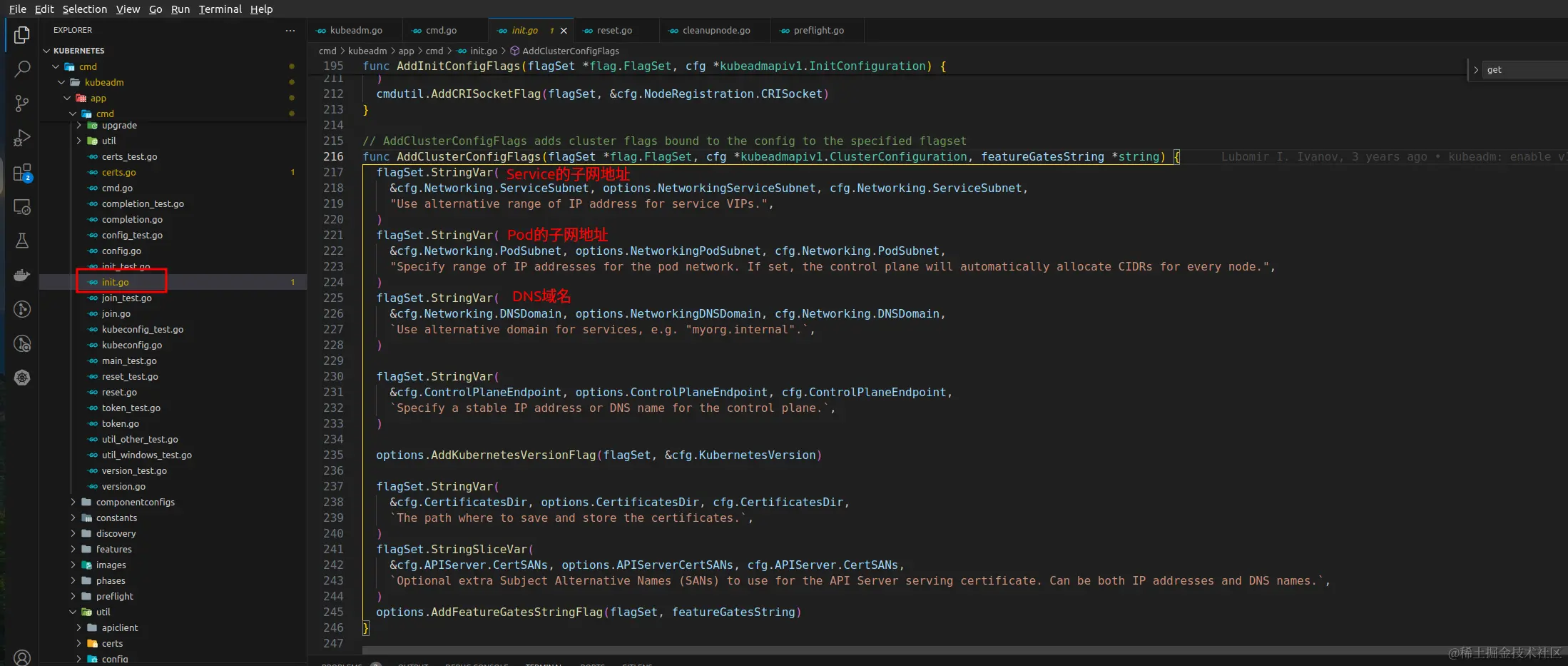Viewport: 1568px width, 666px height.
Task: Open the Explorer view in activity bar
Action: (x=22, y=35)
